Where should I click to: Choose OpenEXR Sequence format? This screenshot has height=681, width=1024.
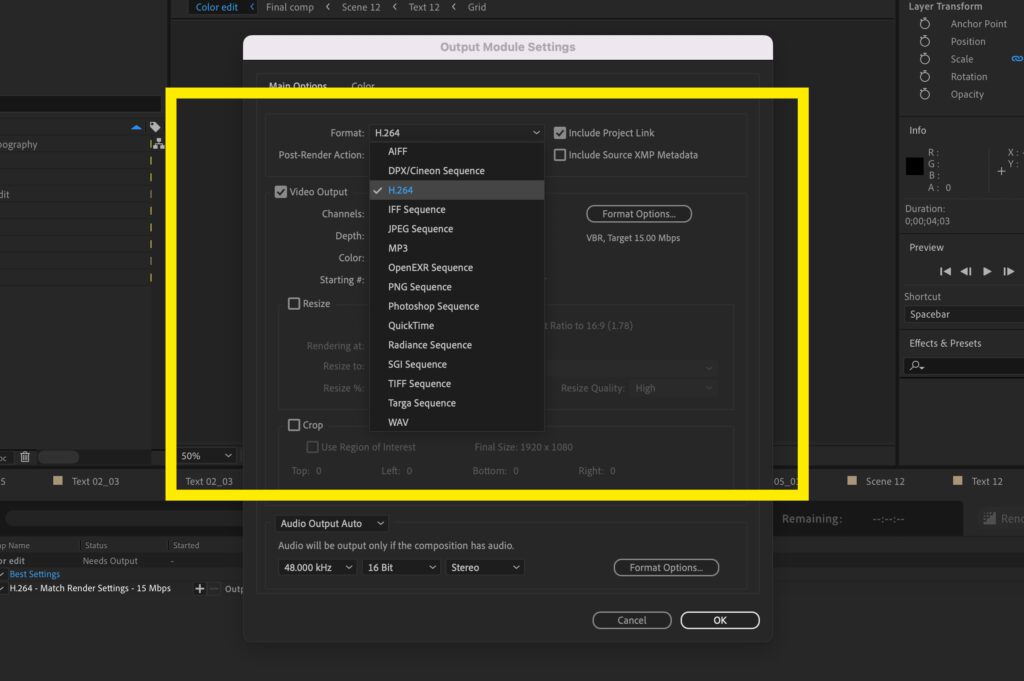point(456,268)
